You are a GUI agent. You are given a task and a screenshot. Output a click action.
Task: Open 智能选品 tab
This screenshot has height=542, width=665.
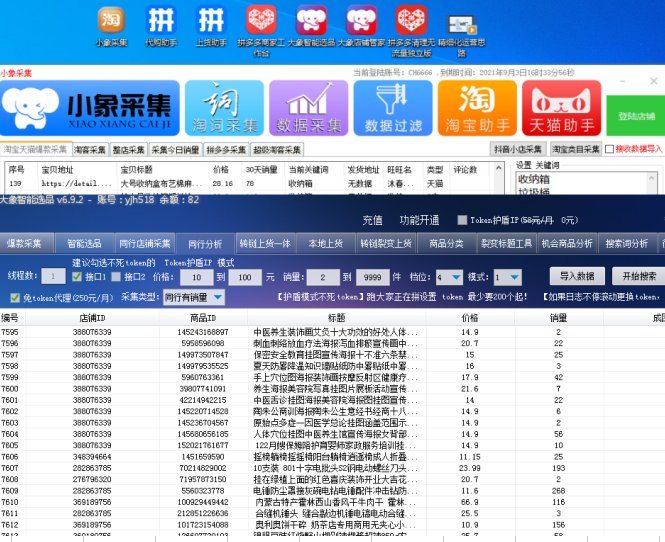pyautogui.click(x=84, y=243)
